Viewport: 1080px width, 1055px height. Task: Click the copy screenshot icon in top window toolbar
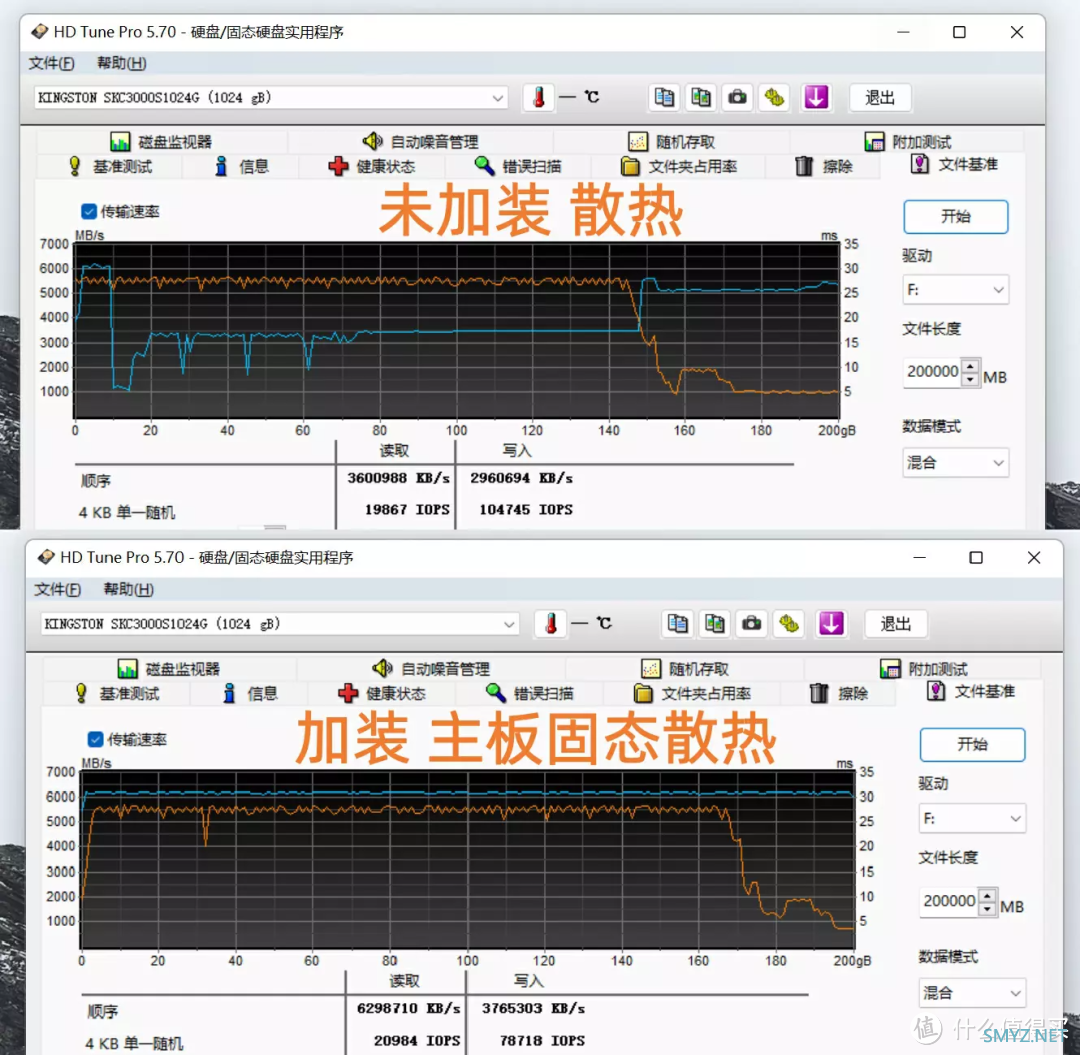[700, 98]
